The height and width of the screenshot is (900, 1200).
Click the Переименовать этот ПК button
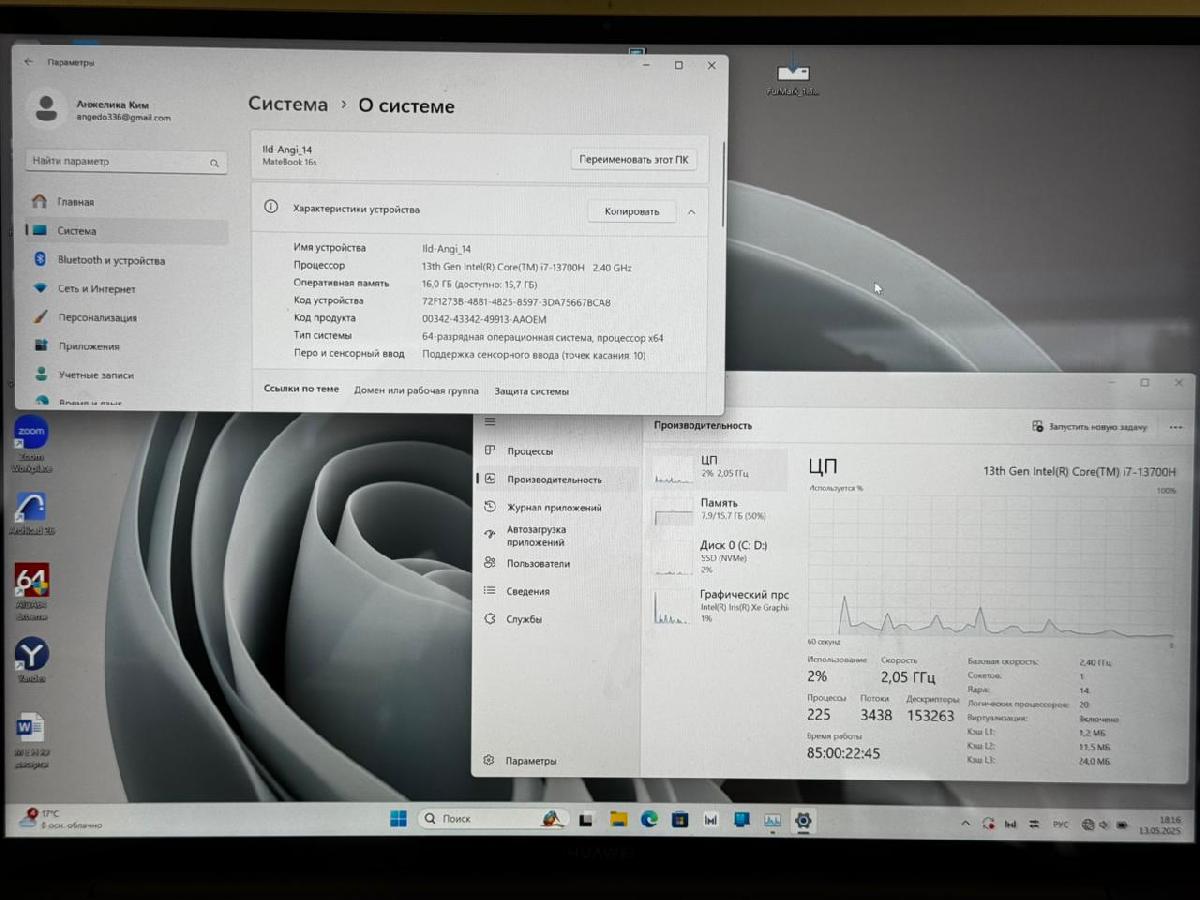click(633, 159)
